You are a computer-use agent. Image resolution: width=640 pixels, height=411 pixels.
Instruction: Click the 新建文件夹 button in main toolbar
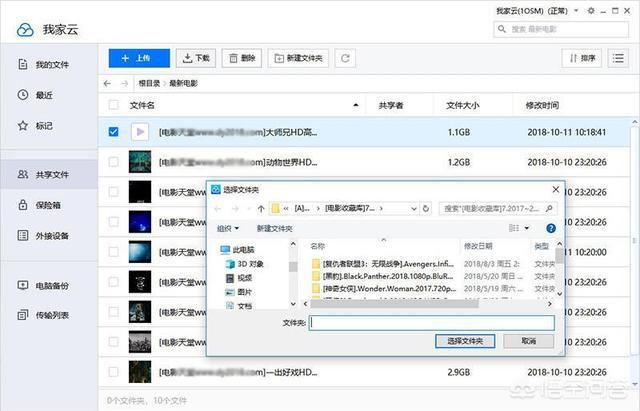pos(298,58)
